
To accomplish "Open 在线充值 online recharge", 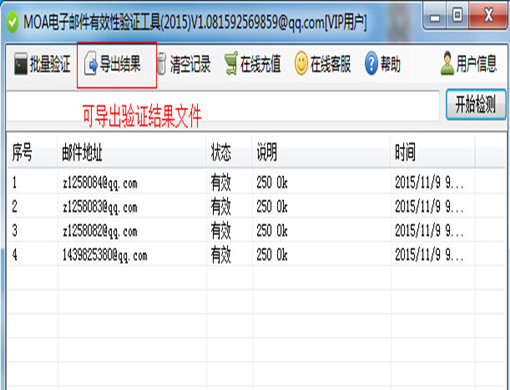I will click(x=252, y=63).
